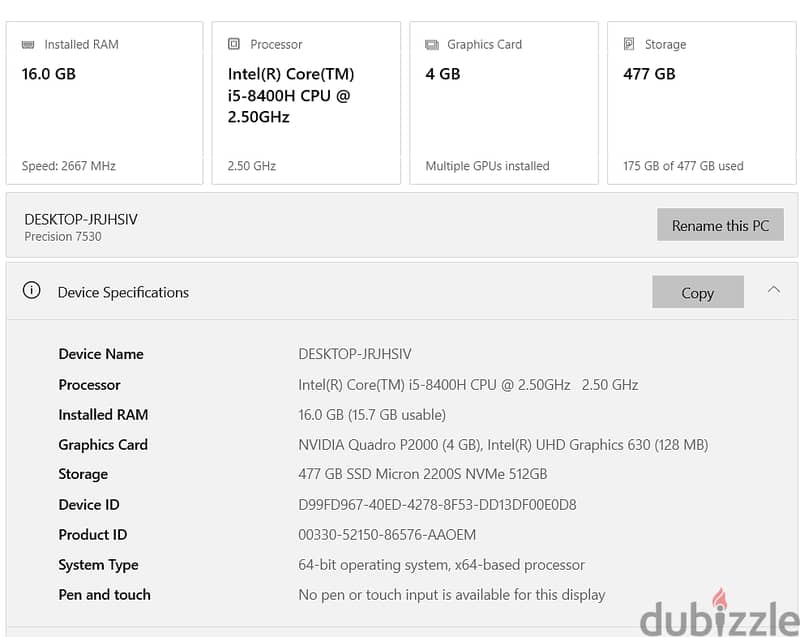Click 2.50 GHz under processor card
800x637 pixels.
pos(252,166)
